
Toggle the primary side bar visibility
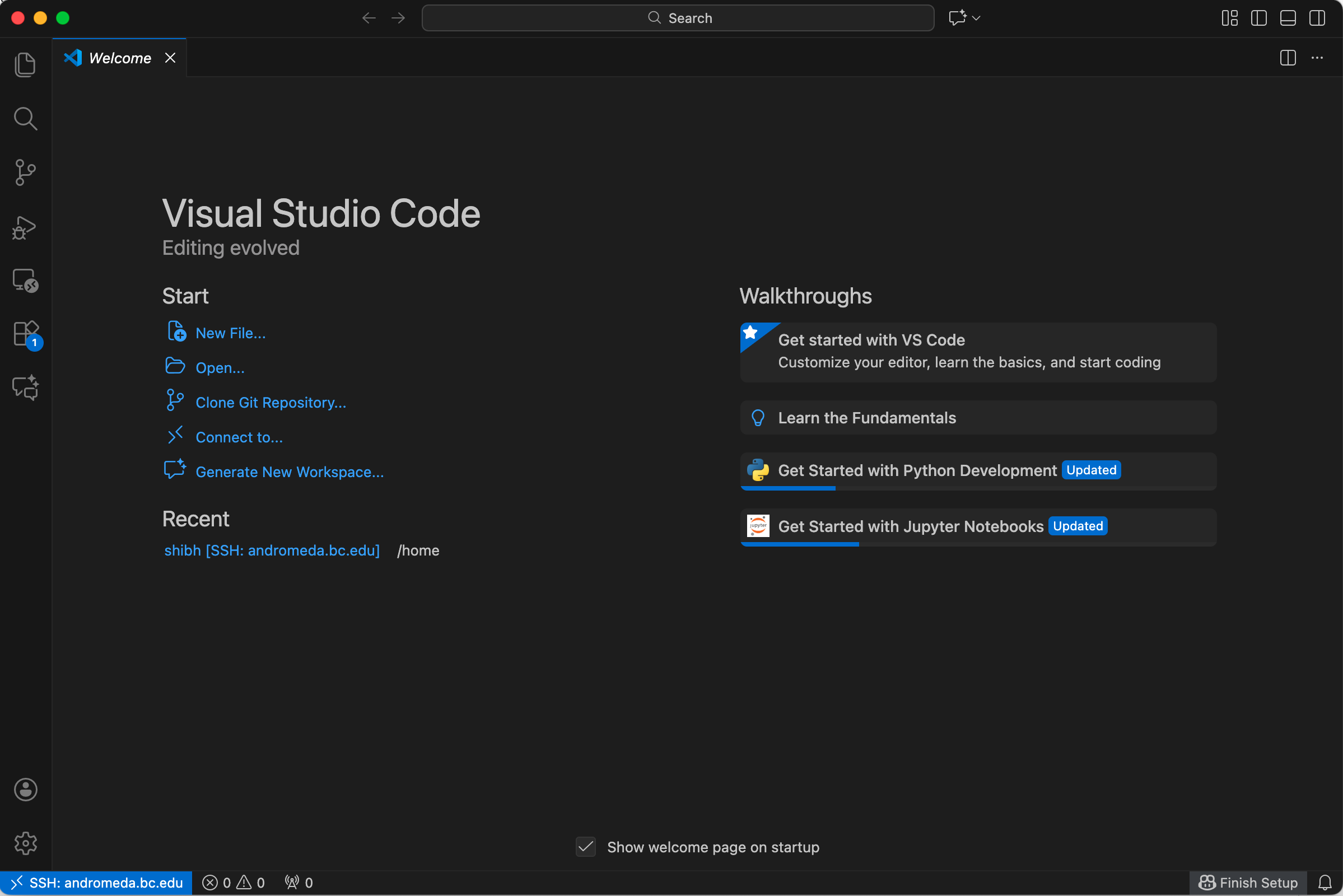pos(1258,18)
